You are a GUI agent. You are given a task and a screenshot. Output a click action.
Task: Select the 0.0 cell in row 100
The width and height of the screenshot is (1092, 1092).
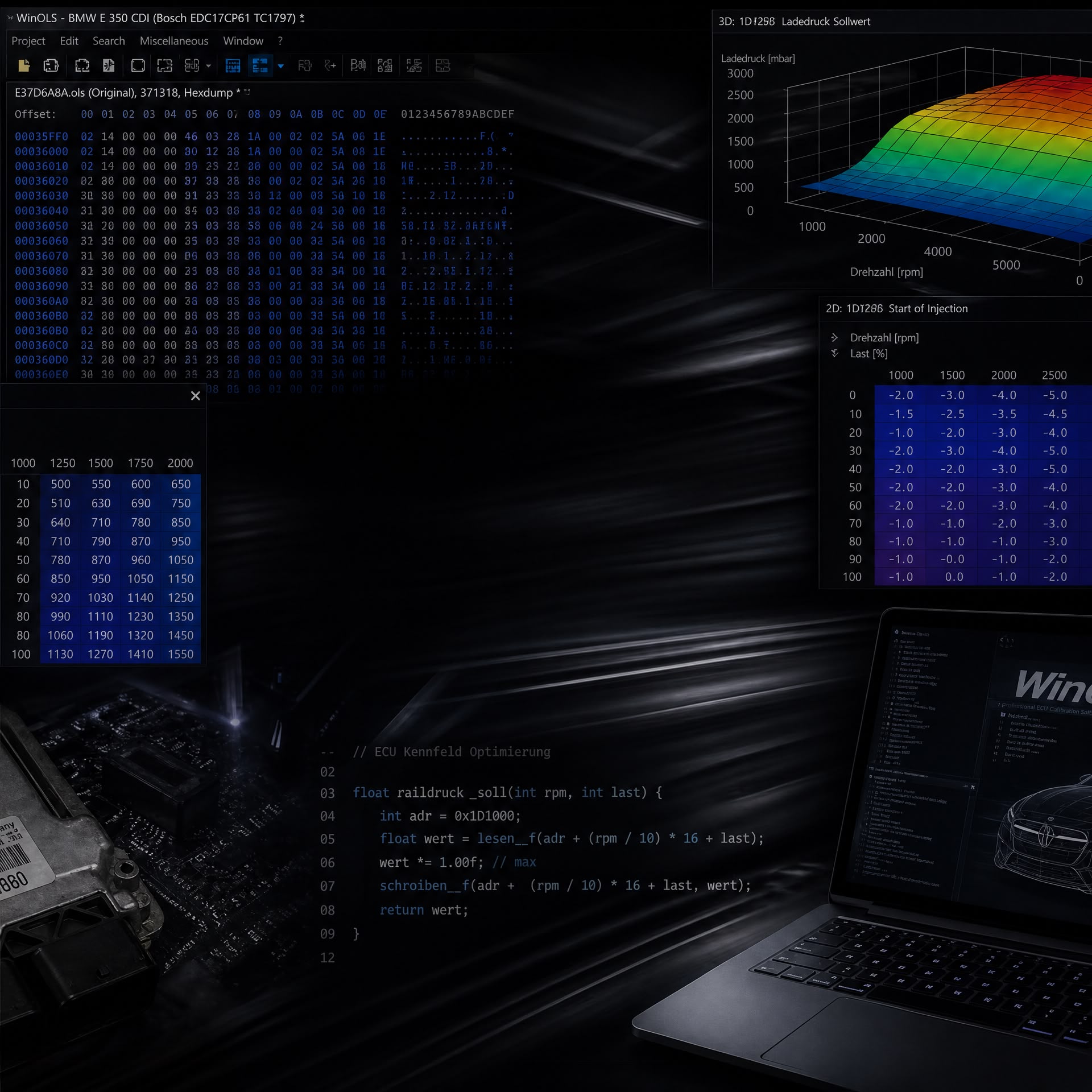(953, 577)
